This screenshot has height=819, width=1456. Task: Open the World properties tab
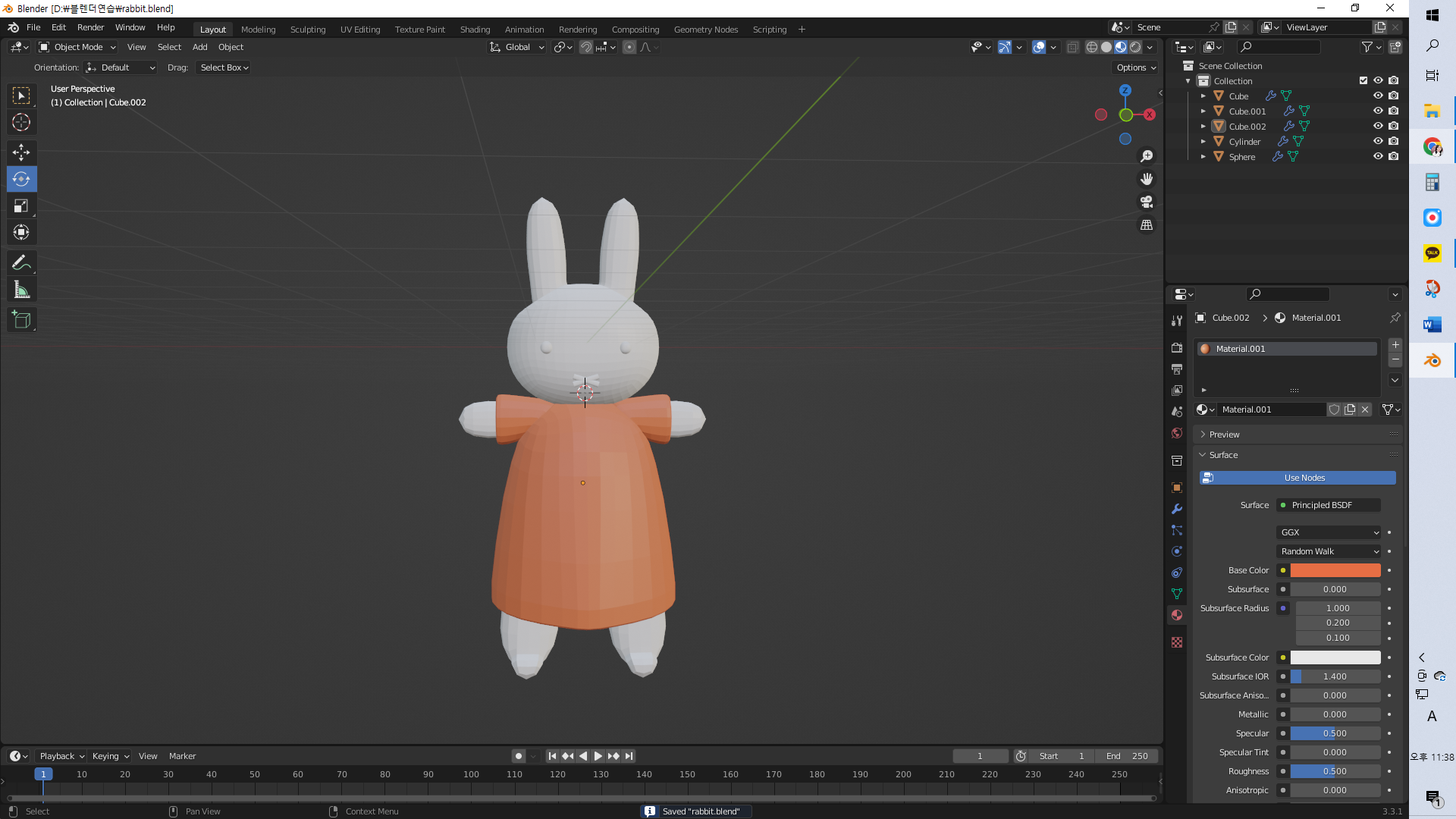(1177, 433)
